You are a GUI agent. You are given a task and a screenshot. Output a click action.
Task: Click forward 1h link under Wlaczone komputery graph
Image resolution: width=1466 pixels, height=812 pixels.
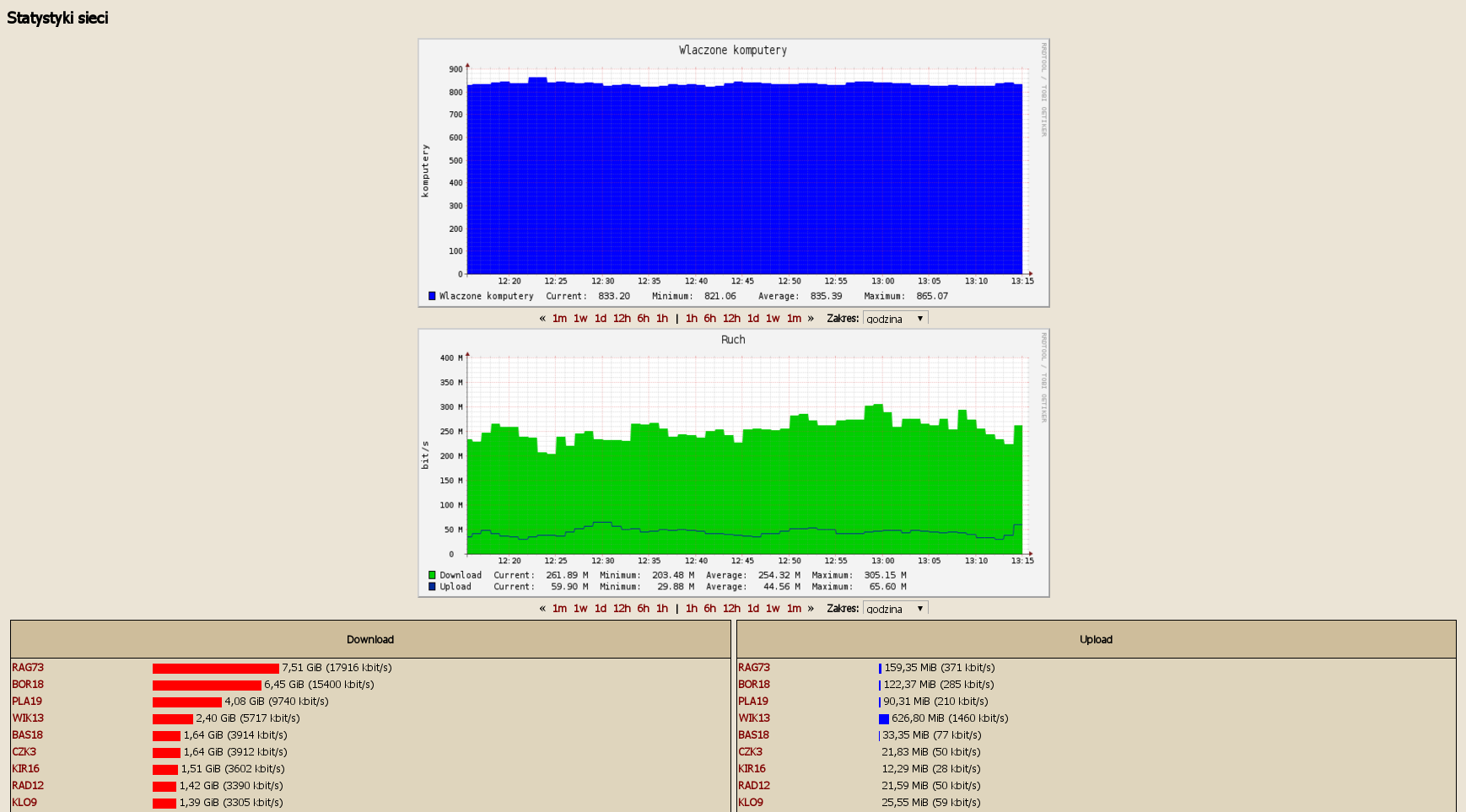click(x=692, y=319)
